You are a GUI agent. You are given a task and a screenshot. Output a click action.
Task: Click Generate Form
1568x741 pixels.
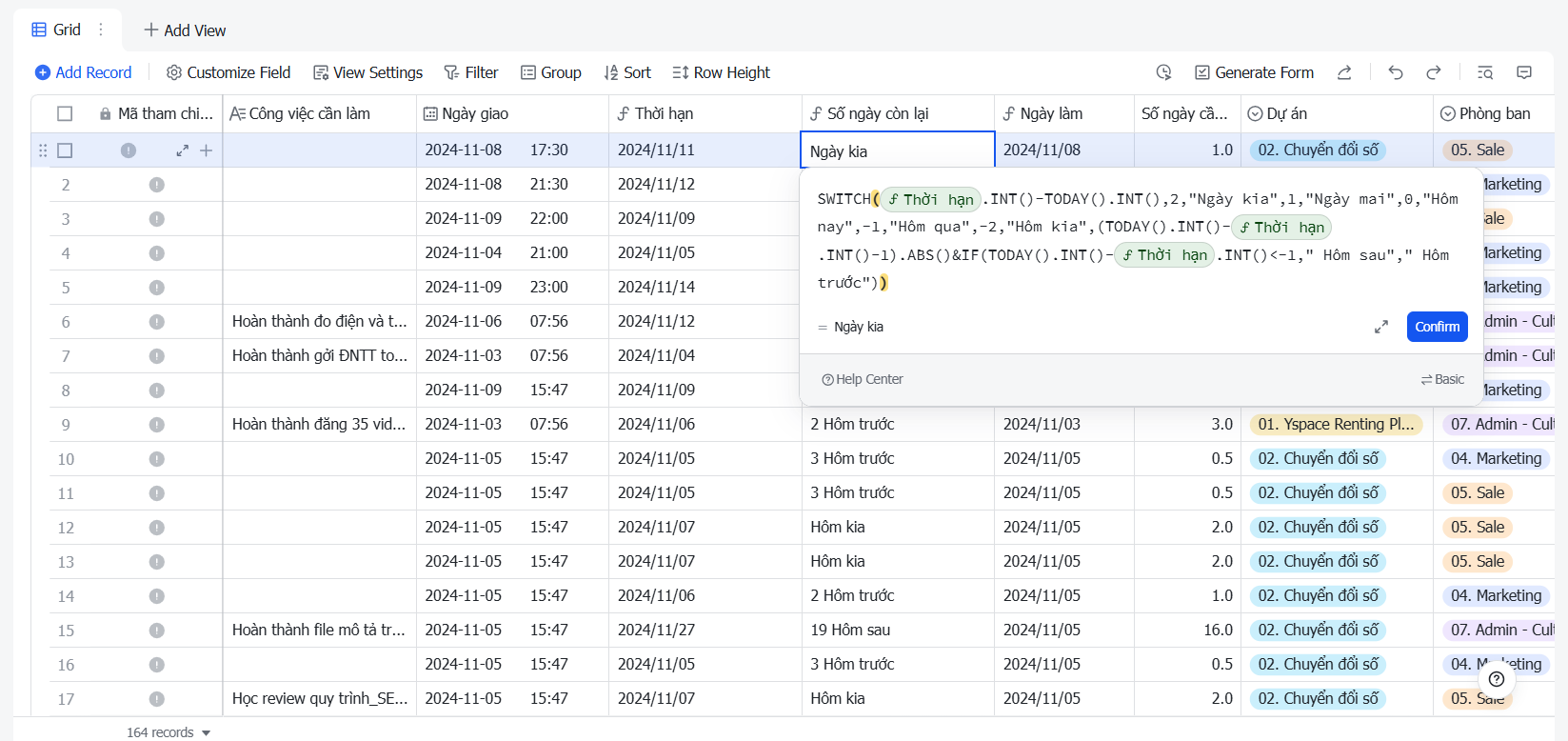click(x=1254, y=72)
